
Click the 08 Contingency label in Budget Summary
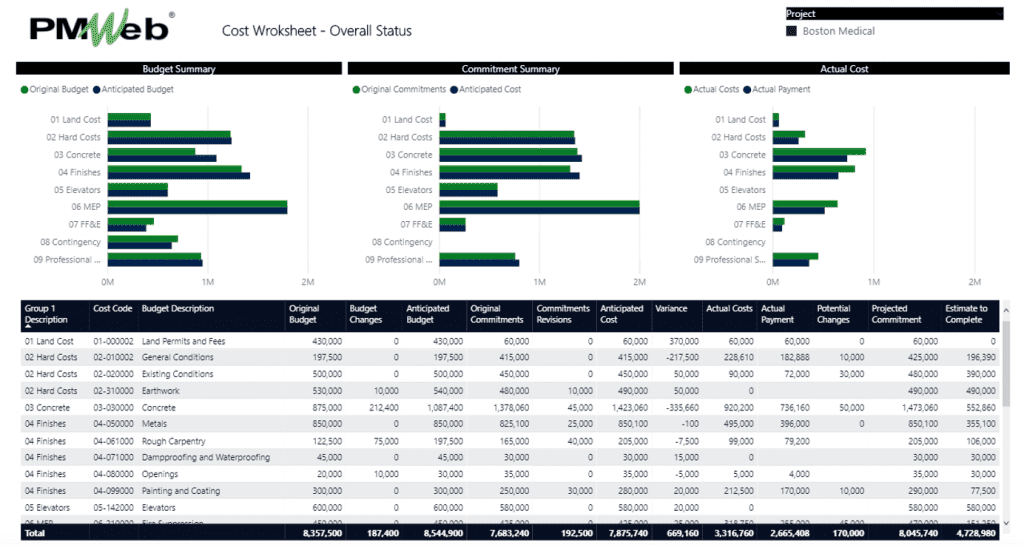coord(71,242)
